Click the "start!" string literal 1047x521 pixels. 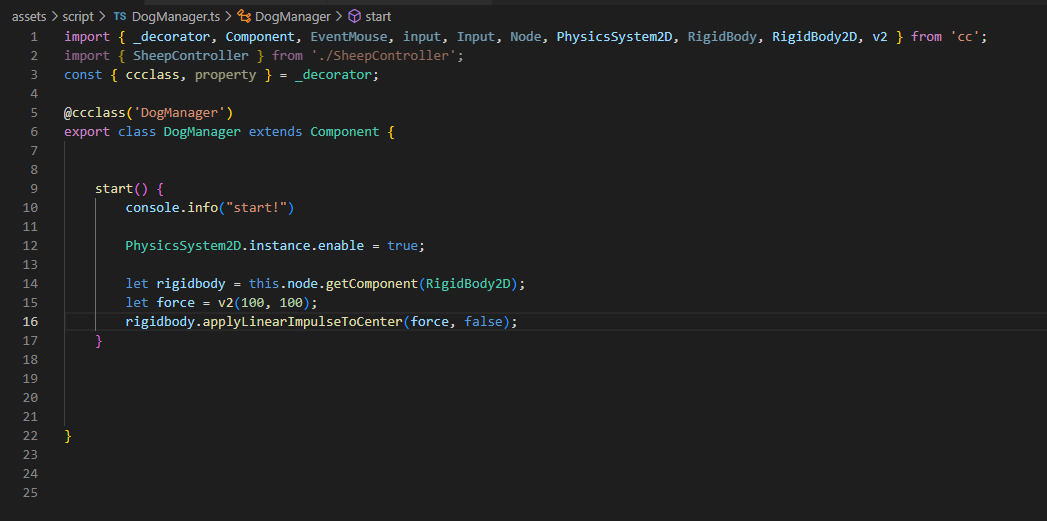pos(256,208)
